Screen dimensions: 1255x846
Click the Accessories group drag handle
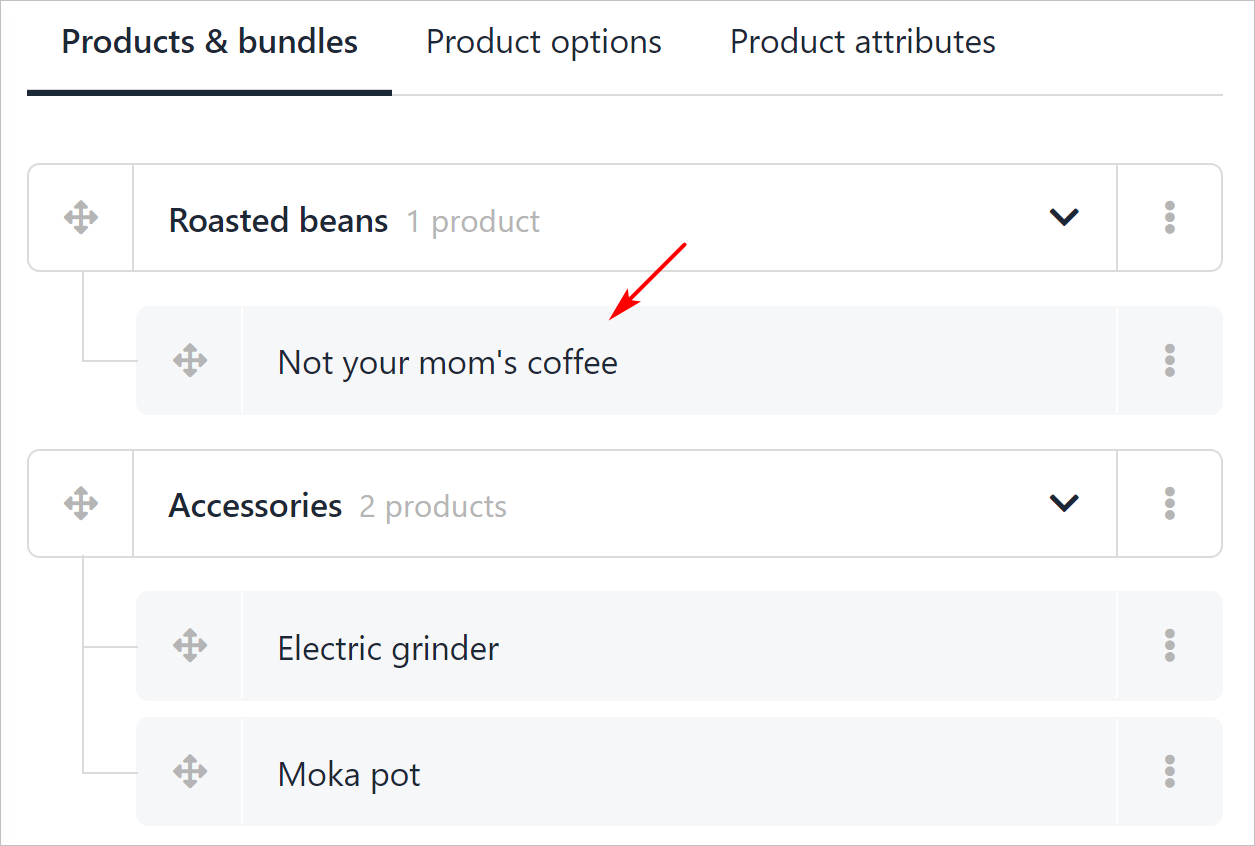point(81,503)
